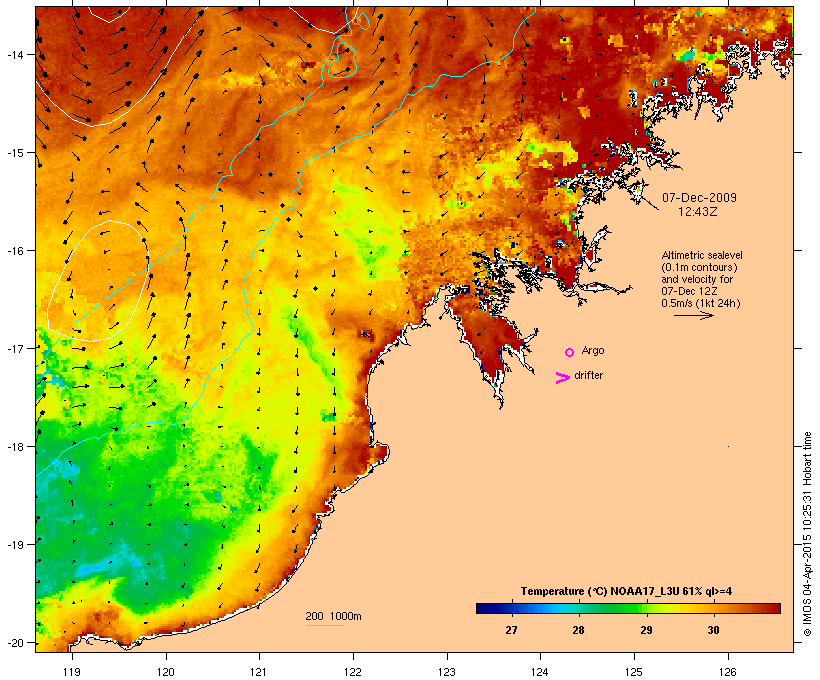
Task: Click the '30' label below the color bar
Action: (713, 630)
